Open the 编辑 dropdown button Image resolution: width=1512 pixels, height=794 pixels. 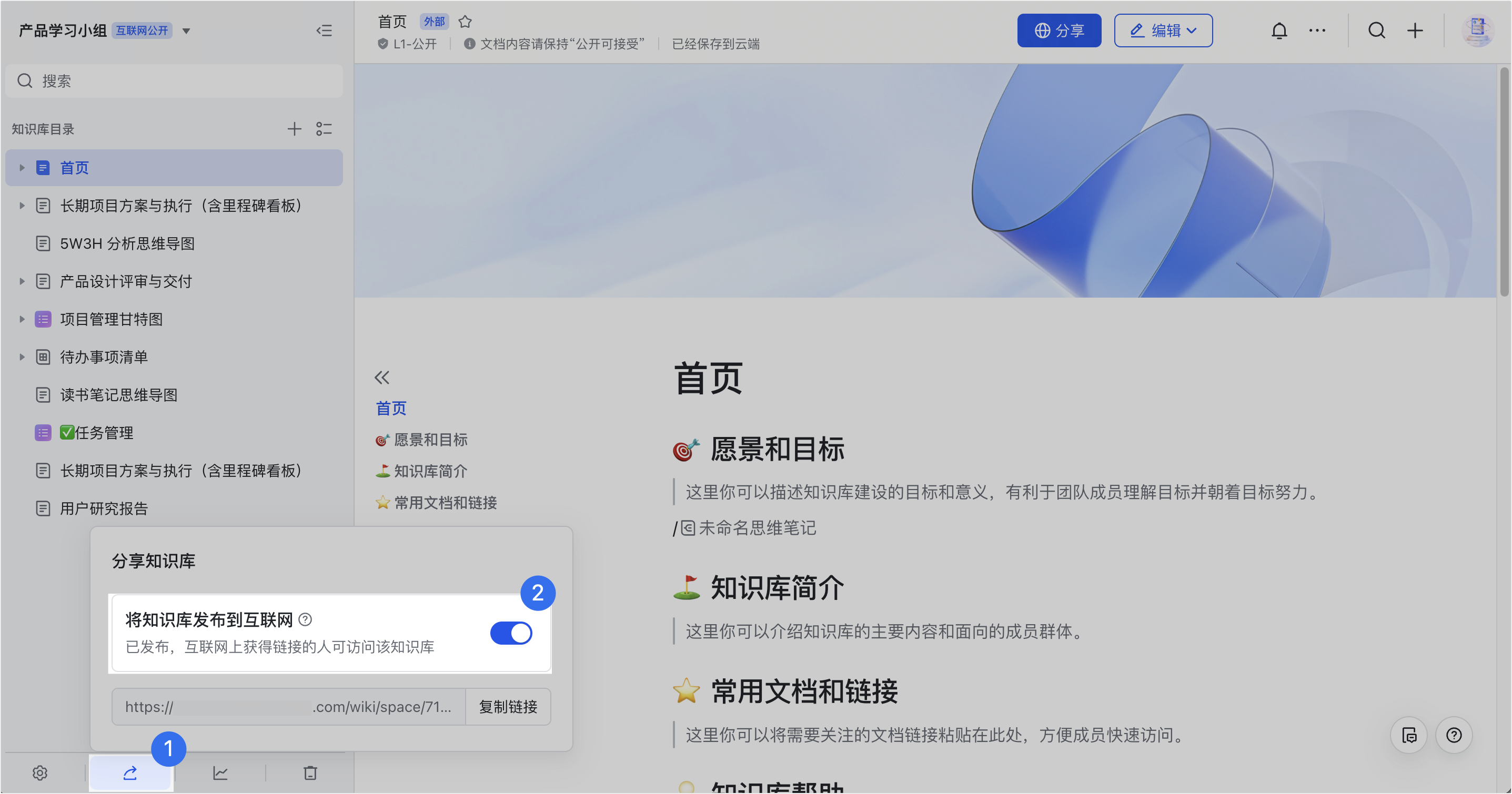(x=1163, y=30)
